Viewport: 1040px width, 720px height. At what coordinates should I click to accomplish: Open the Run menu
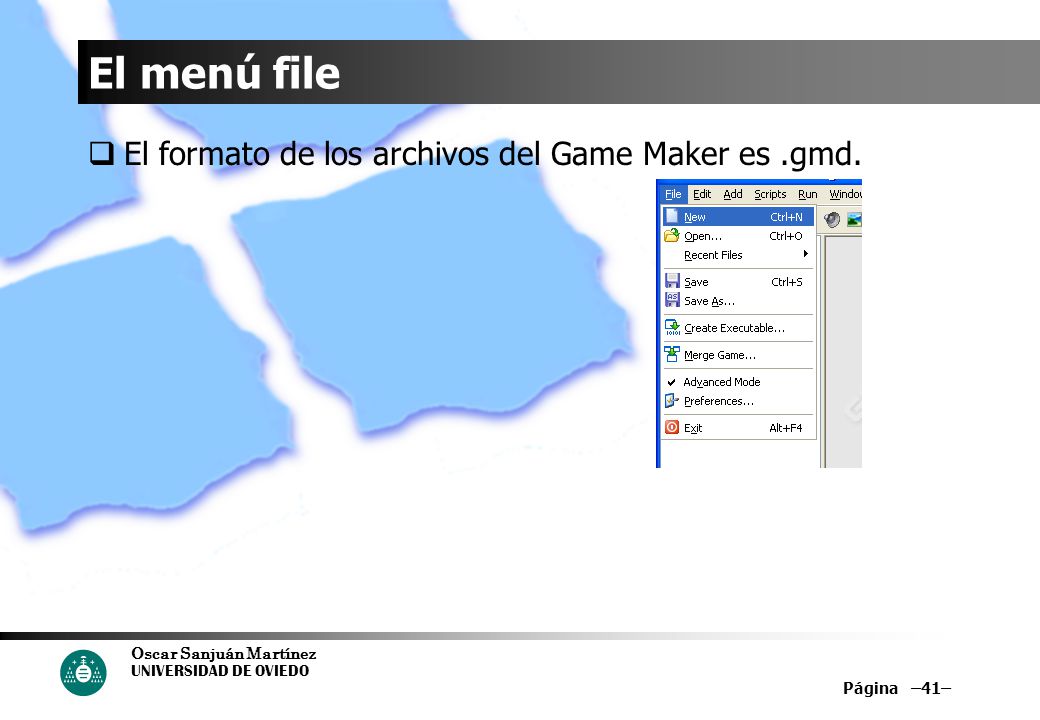point(807,194)
